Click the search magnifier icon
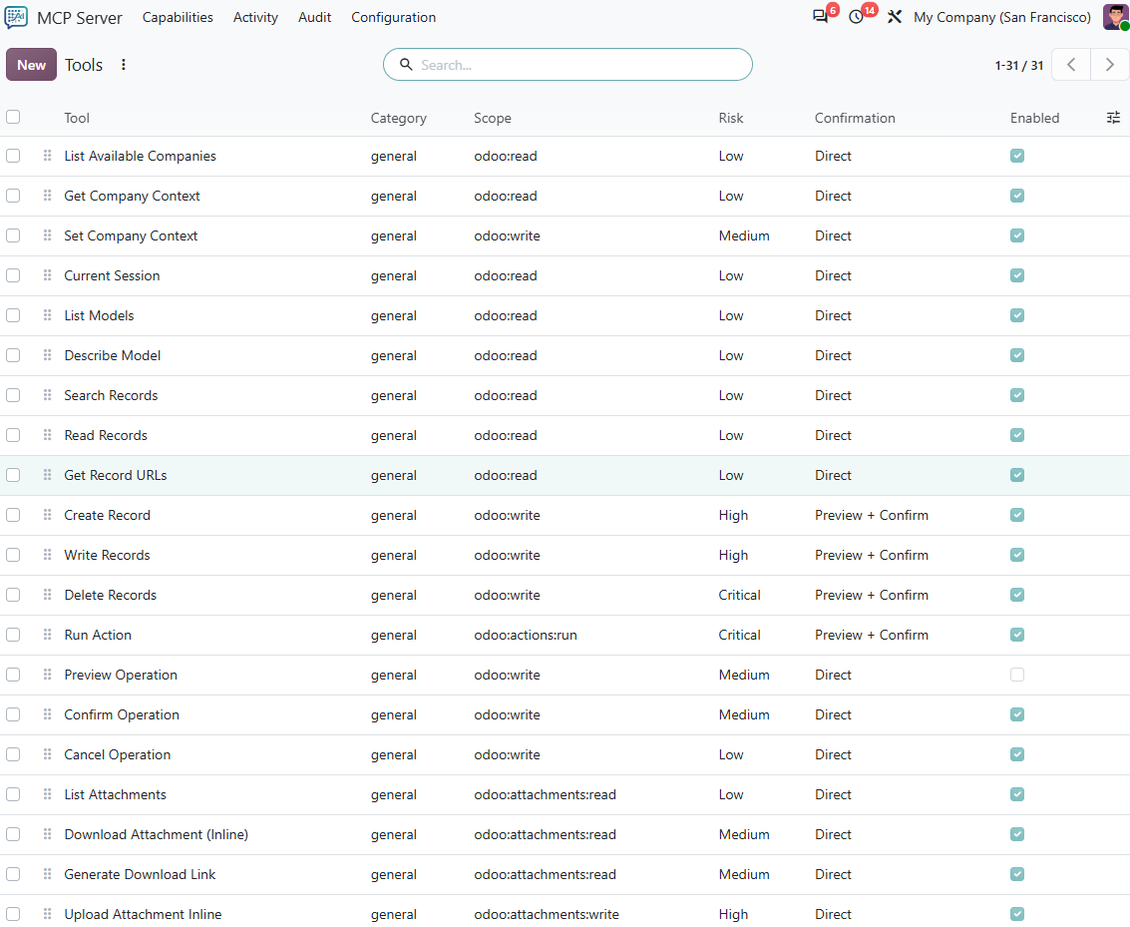This screenshot has height=927, width=1130. pyautogui.click(x=406, y=65)
